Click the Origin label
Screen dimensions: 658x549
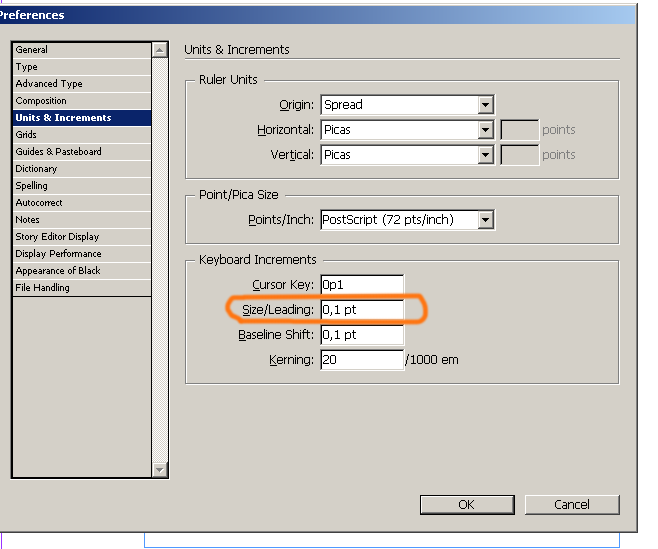tap(296, 105)
